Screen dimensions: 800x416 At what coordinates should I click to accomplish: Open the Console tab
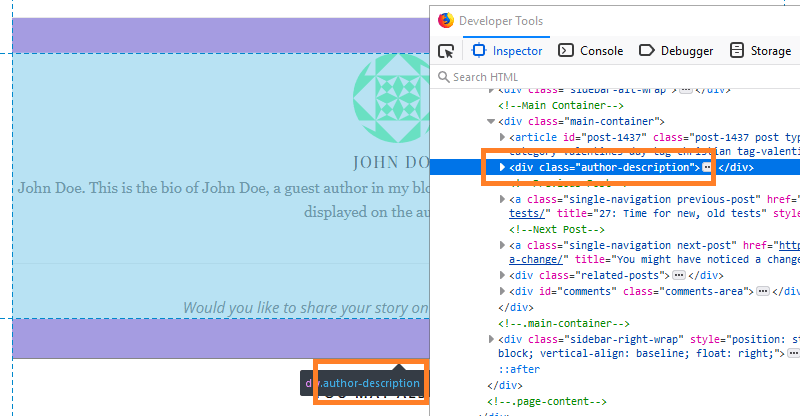[x=591, y=51]
